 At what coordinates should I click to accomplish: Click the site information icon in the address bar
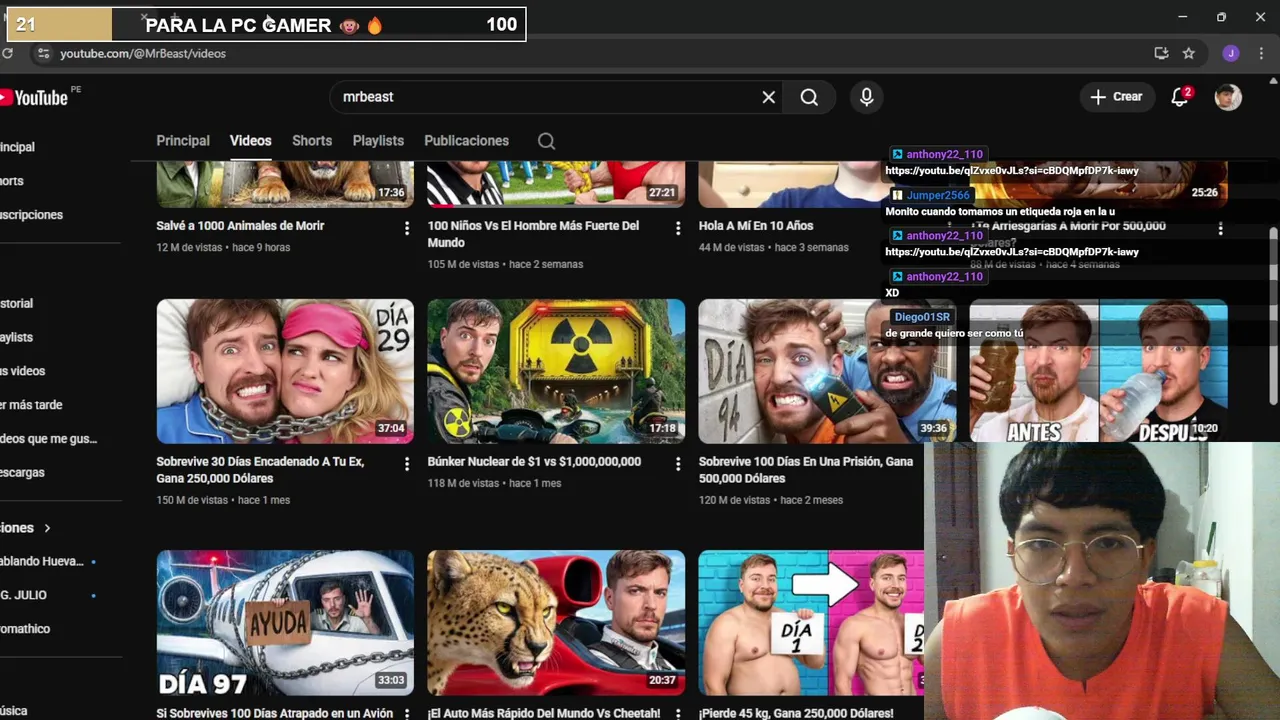(x=42, y=53)
